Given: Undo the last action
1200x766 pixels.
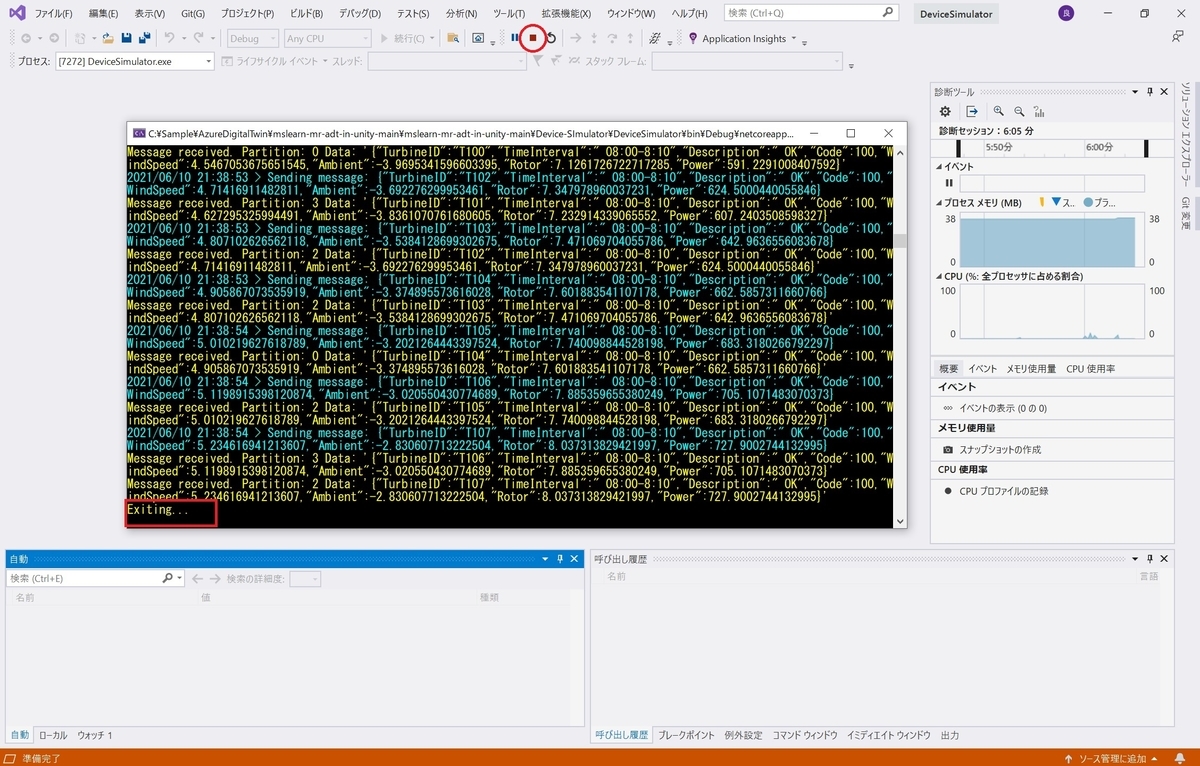Looking at the screenshot, I should pos(169,38).
